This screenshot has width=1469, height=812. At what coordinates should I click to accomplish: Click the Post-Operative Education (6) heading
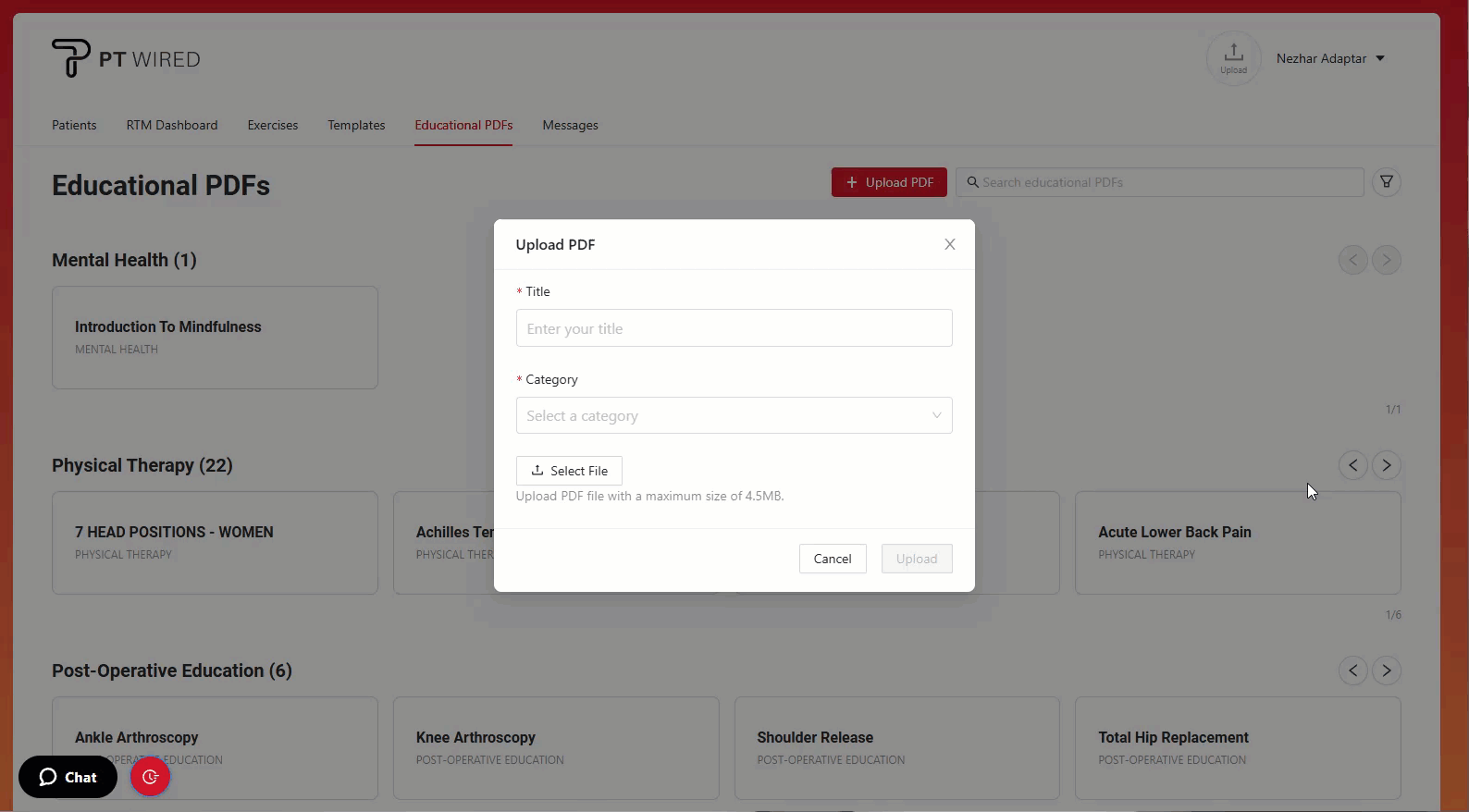pyautogui.click(x=172, y=671)
